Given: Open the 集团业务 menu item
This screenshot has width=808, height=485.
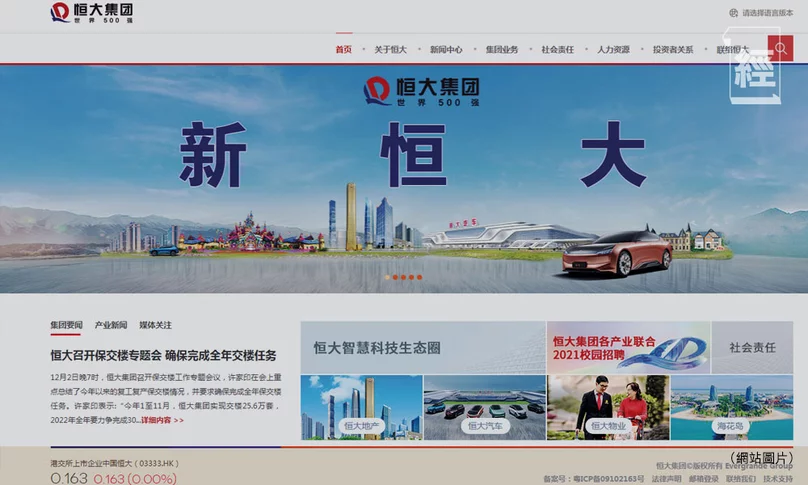Looking at the screenshot, I should pyautogui.click(x=502, y=49).
